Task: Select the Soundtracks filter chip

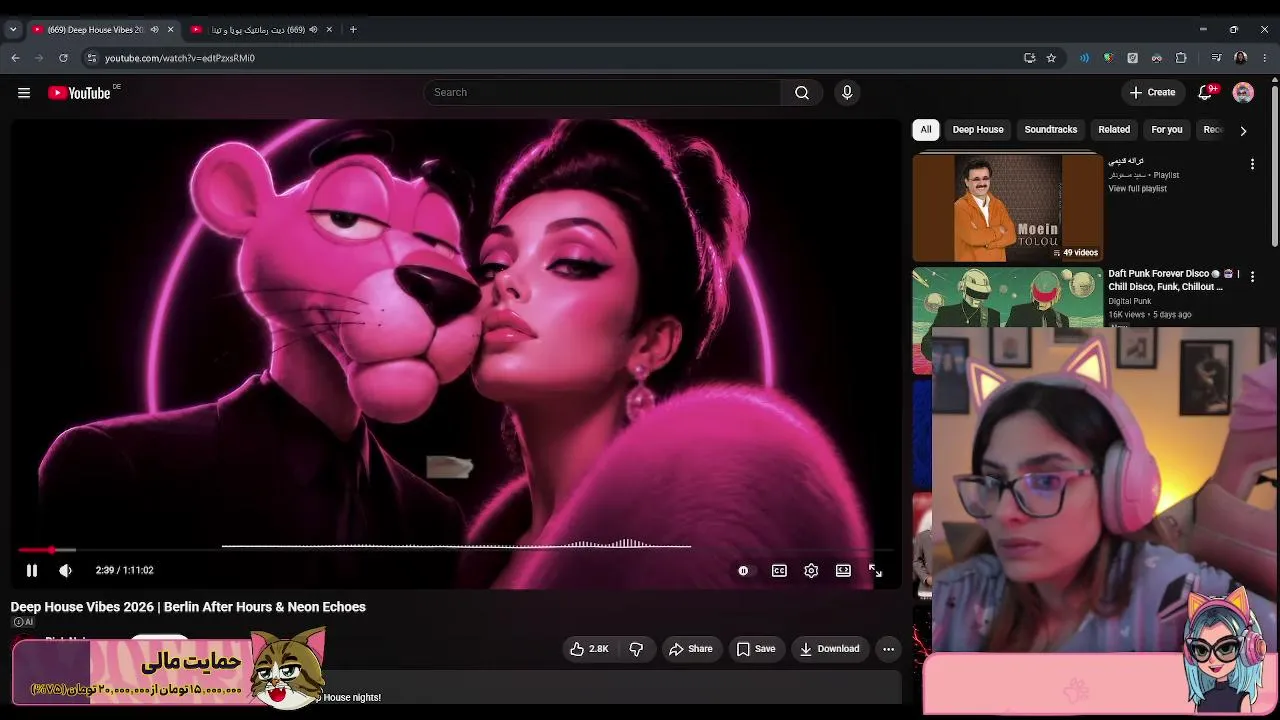Action: coord(1051,130)
